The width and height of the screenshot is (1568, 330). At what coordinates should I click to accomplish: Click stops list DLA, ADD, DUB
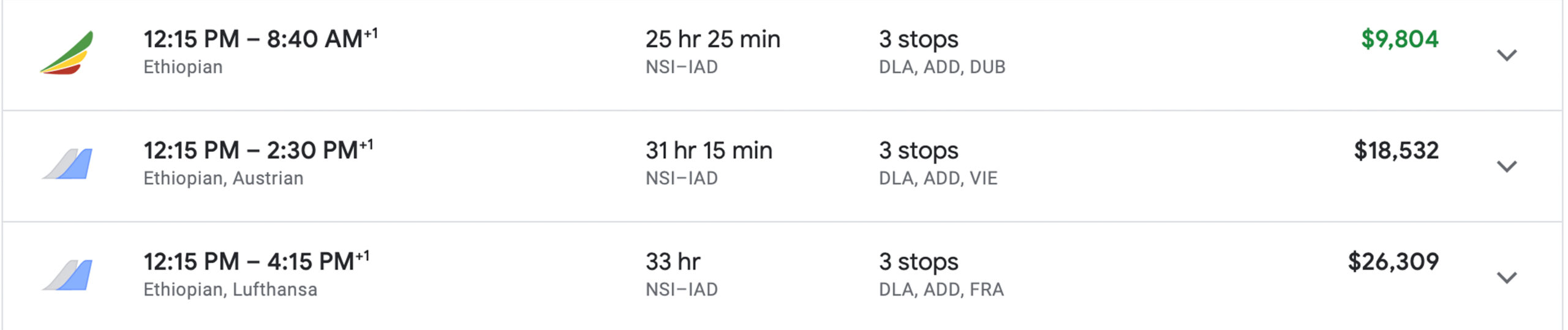942,67
